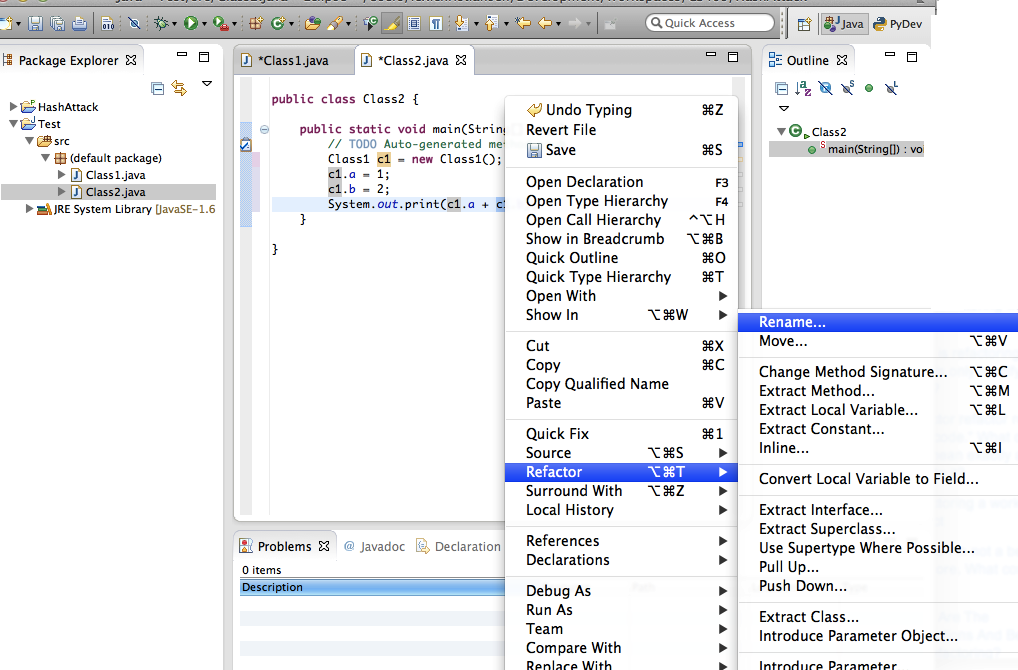Toggle Hide Local Types in Outline
Viewport: 1018px width, 670px height.
[x=891, y=88]
